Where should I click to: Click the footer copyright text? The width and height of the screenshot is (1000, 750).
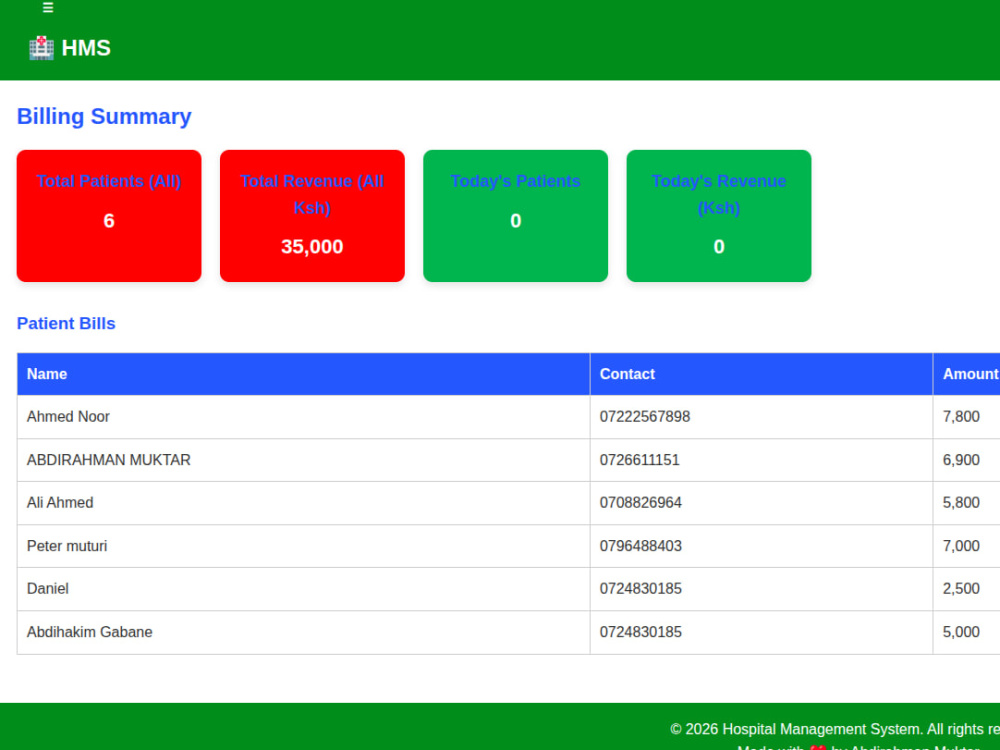click(835, 729)
